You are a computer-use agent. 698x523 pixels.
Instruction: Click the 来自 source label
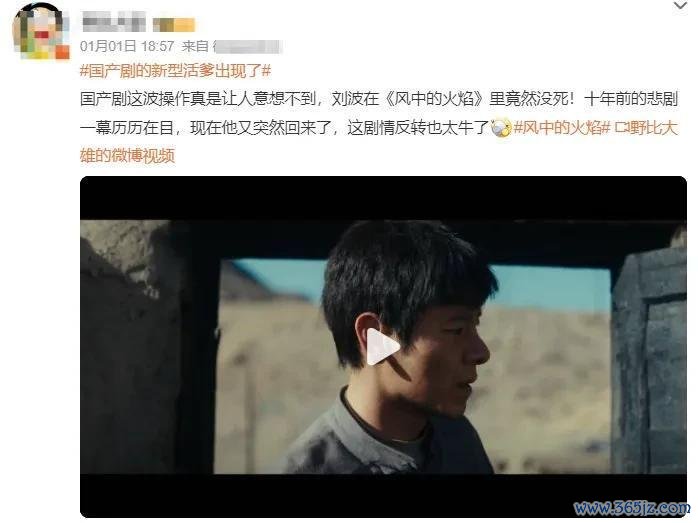[x=195, y=46]
